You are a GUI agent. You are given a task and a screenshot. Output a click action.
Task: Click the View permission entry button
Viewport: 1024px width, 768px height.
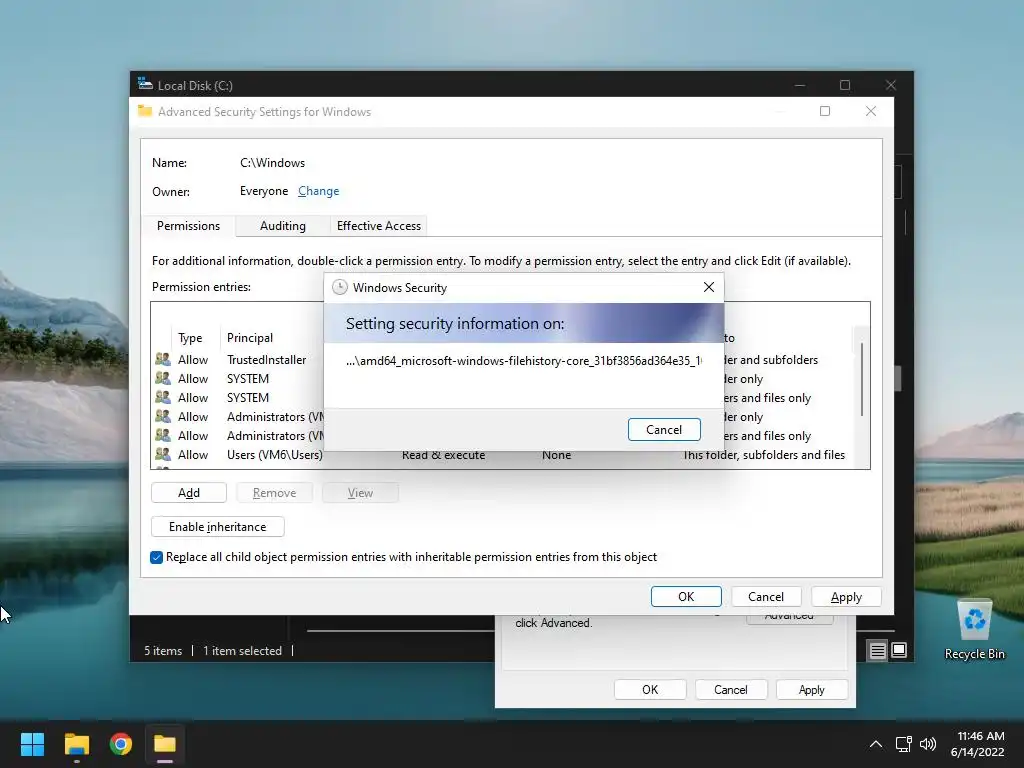[360, 492]
